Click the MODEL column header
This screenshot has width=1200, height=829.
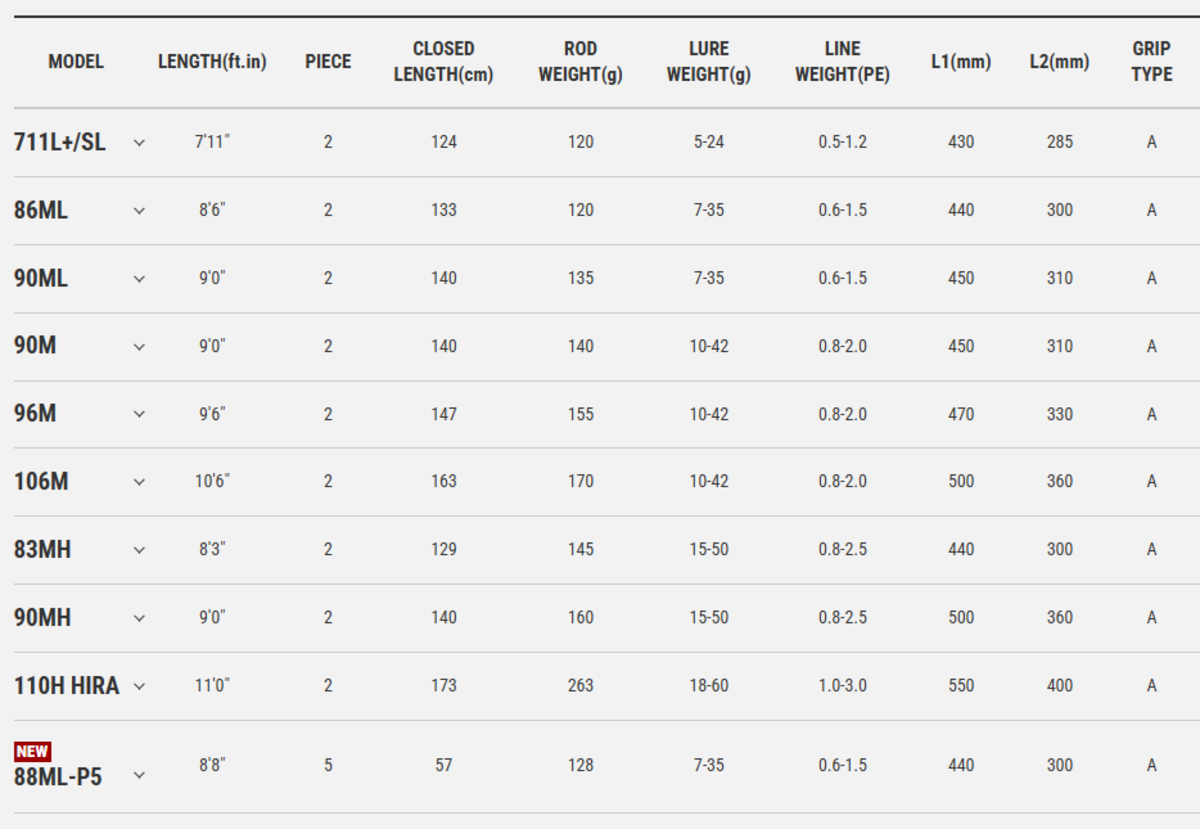76,62
